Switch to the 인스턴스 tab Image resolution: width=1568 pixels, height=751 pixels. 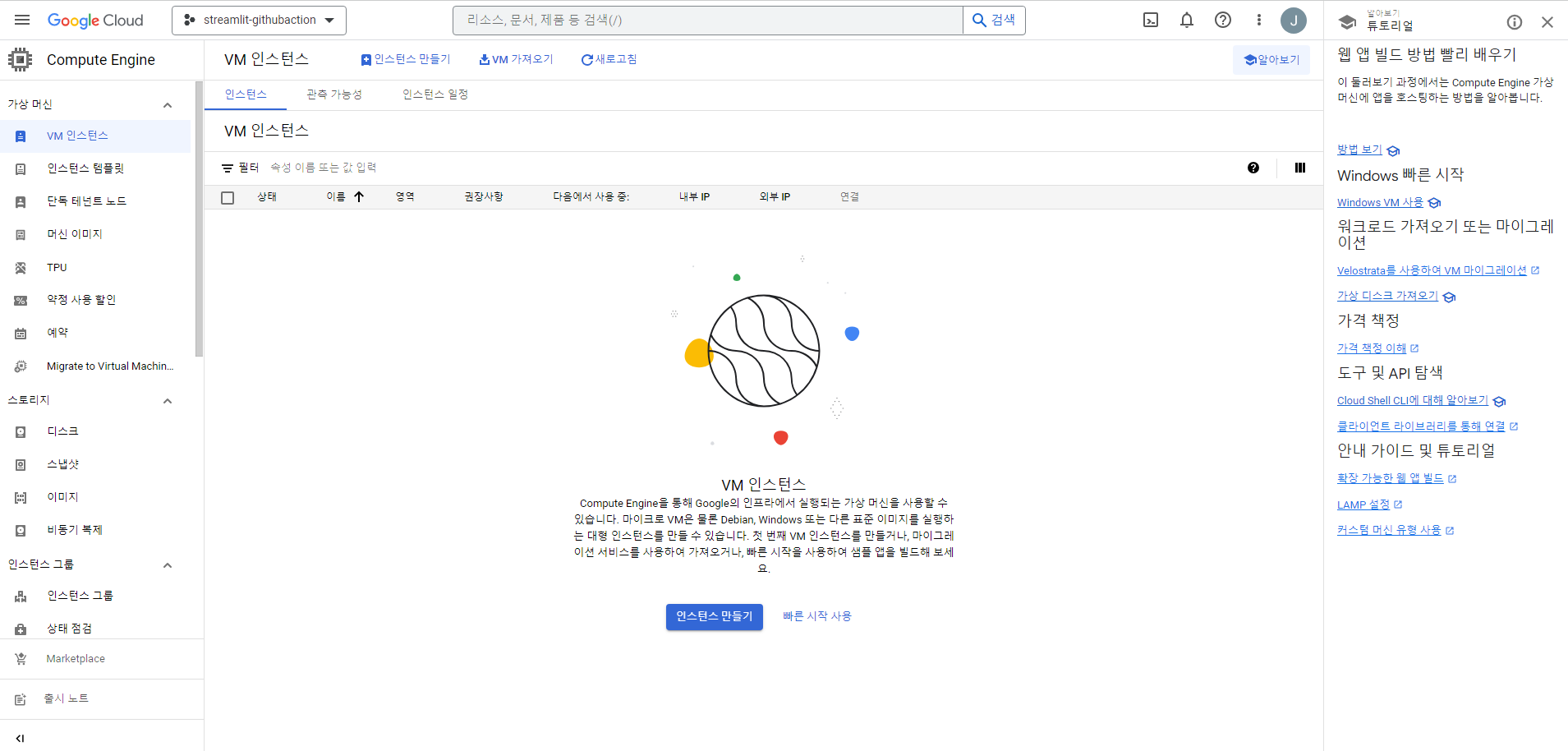[x=246, y=94]
